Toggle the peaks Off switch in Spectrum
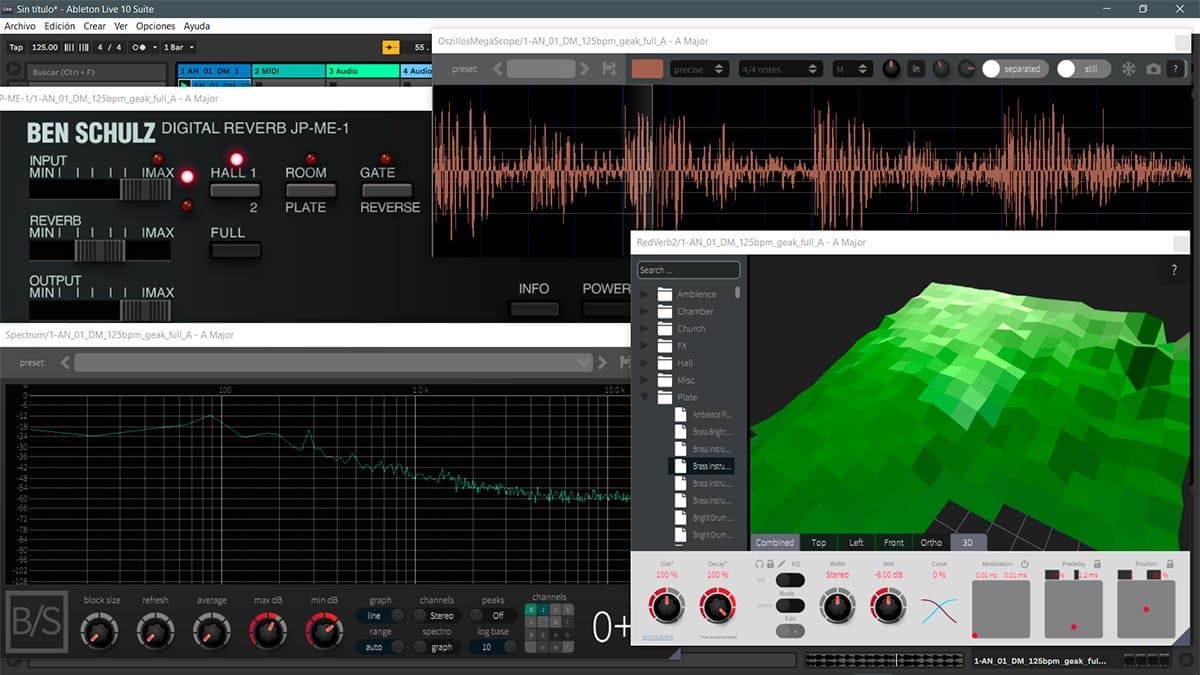Screen dimensions: 1200x675 [492, 616]
